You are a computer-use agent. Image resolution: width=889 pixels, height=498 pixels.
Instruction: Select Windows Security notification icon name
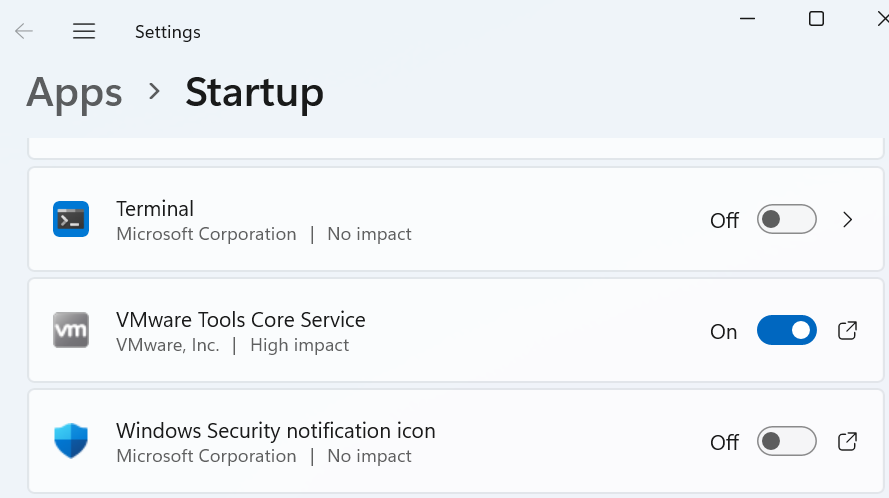(x=275, y=431)
